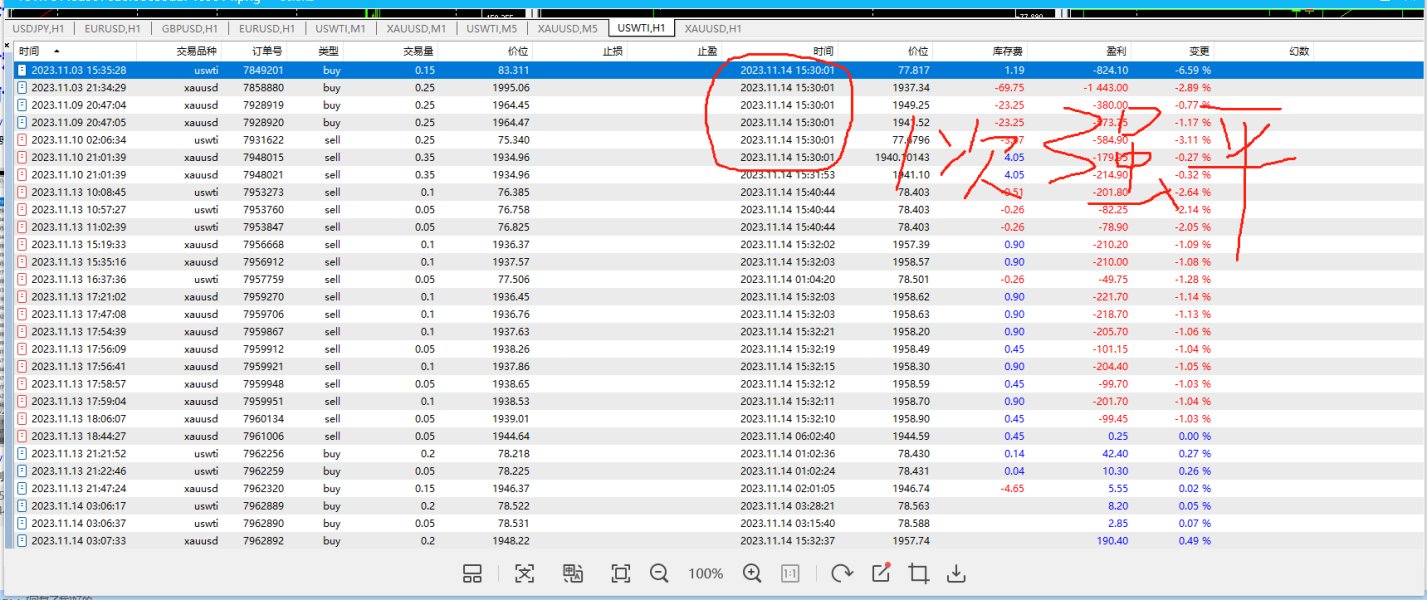
Task: Open the edit image tool
Action: pyautogui.click(x=881, y=573)
